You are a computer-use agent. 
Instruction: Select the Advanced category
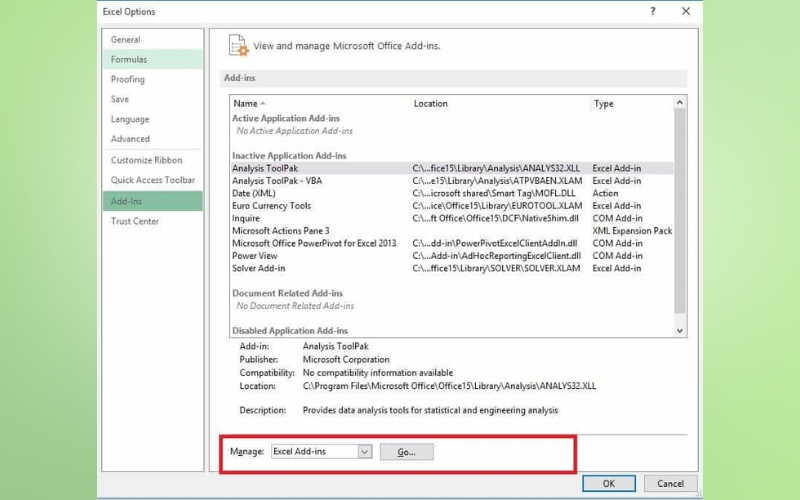[152, 139]
